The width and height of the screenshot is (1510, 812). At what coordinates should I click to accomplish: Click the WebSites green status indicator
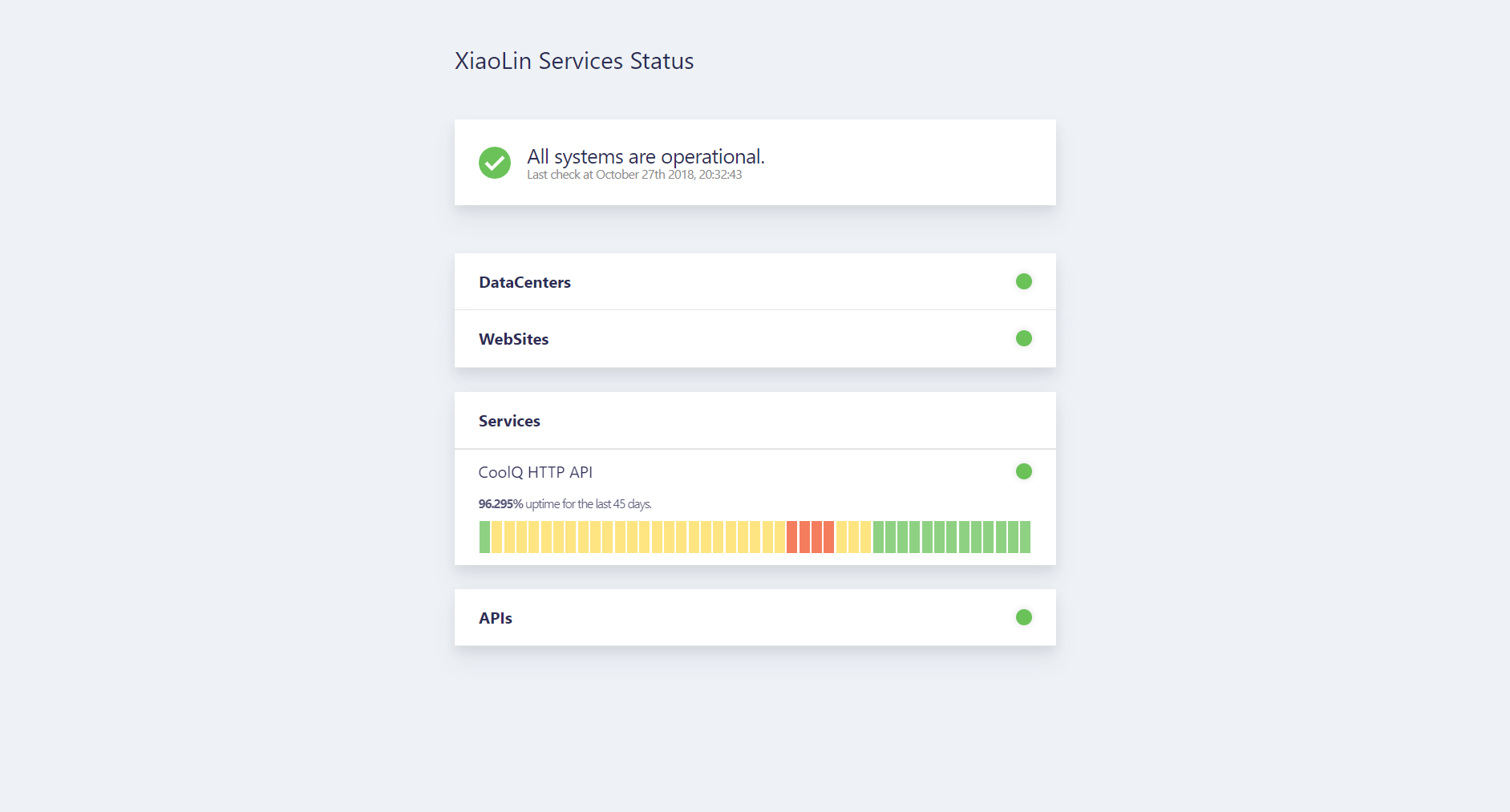[x=1023, y=338]
